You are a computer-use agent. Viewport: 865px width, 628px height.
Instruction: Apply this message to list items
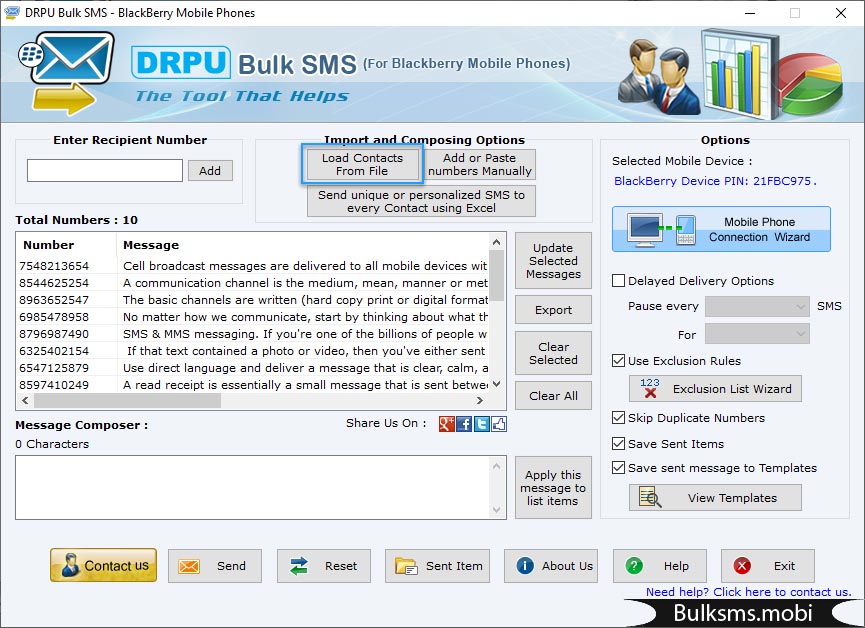tap(553, 488)
